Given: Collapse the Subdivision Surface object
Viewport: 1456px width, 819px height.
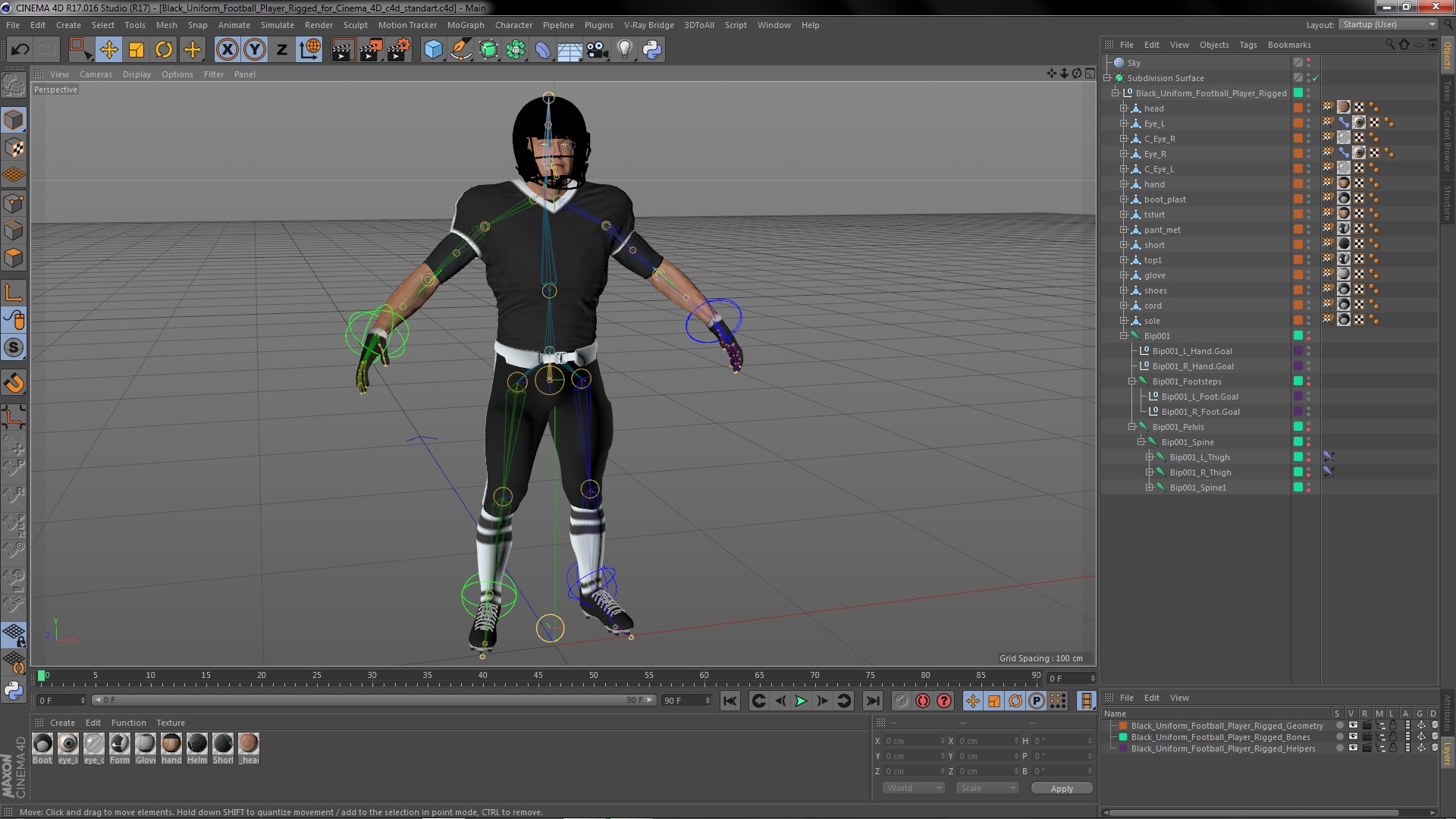Looking at the screenshot, I should [x=1107, y=78].
